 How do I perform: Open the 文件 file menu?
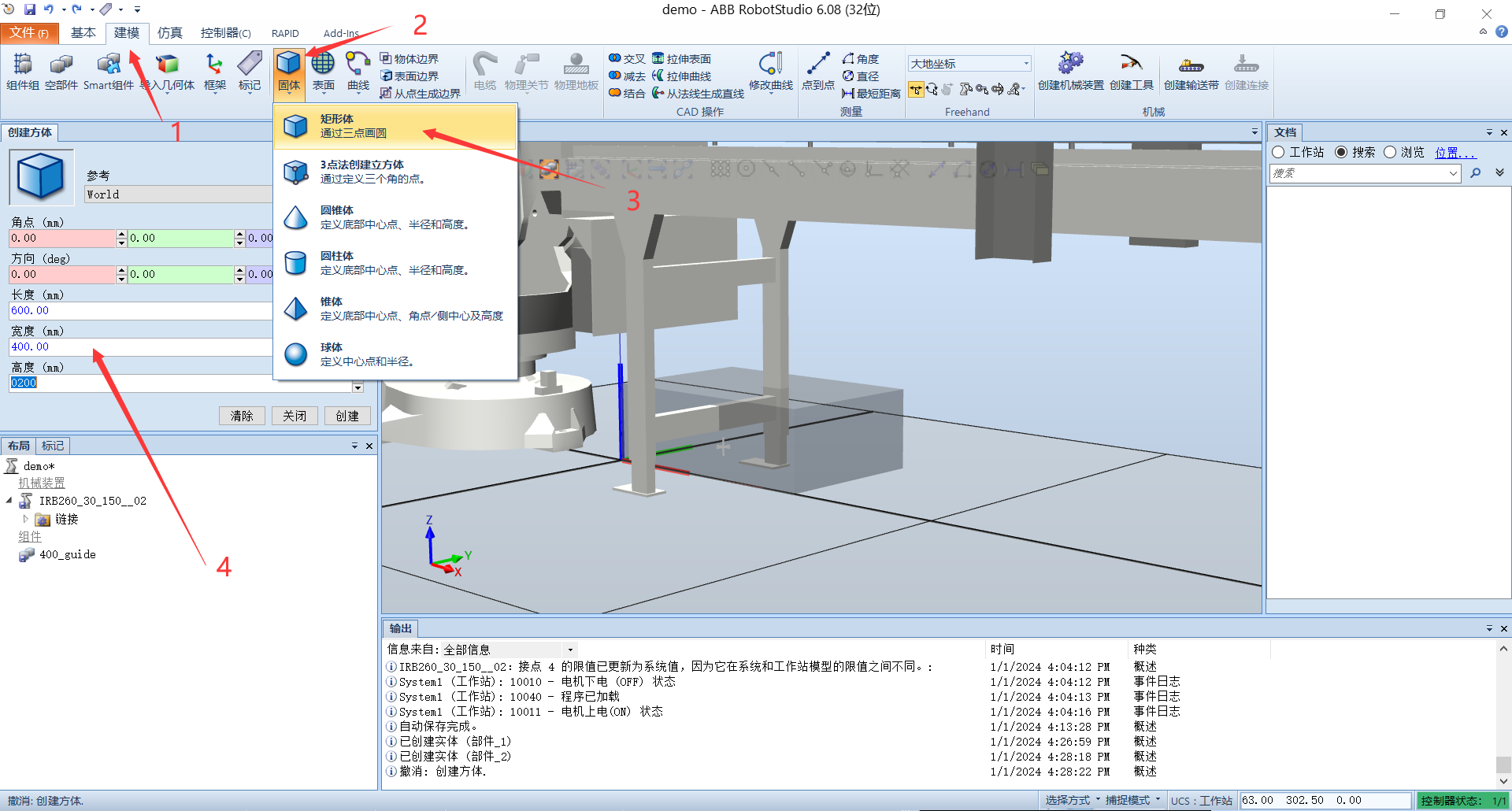click(29, 33)
